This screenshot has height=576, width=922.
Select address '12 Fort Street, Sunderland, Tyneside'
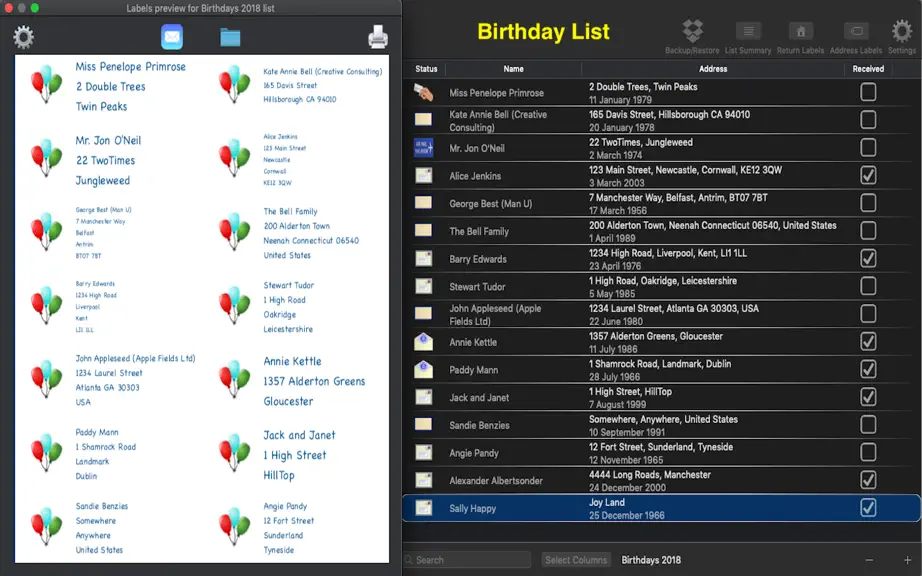click(661, 447)
